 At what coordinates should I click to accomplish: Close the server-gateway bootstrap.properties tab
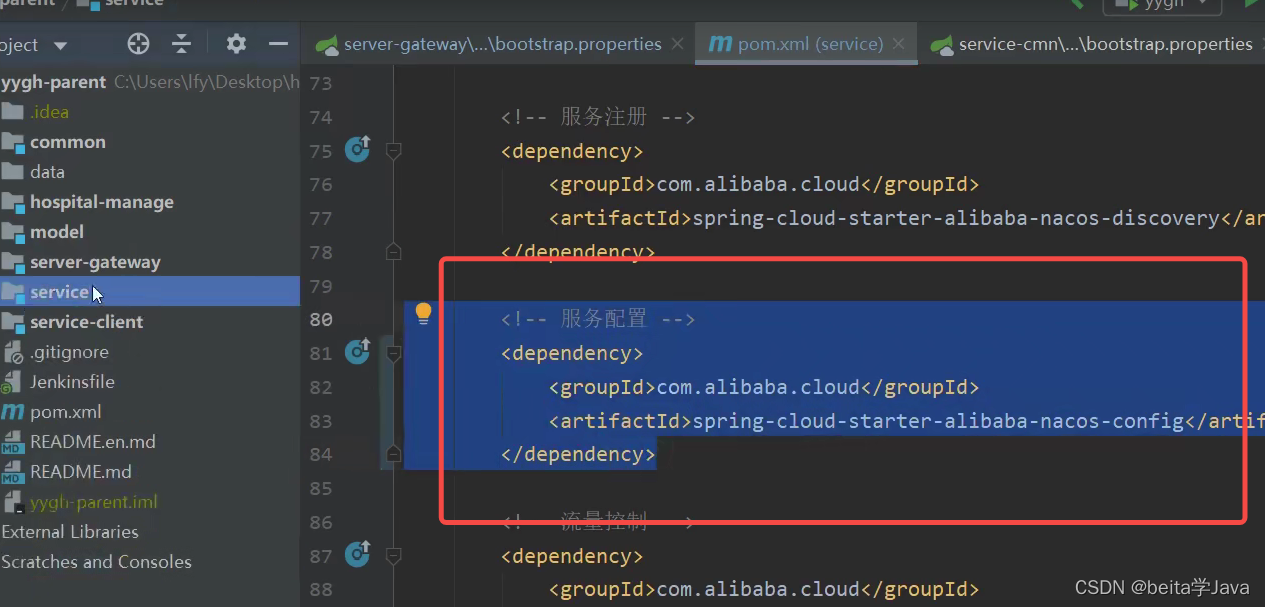click(678, 44)
